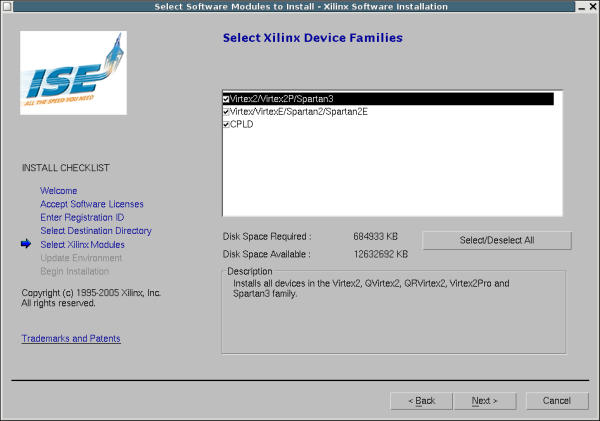
Task: Uncheck the Virtex2/Virtex2P/Spartan3 checkbox
Action: tap(226, 99)
